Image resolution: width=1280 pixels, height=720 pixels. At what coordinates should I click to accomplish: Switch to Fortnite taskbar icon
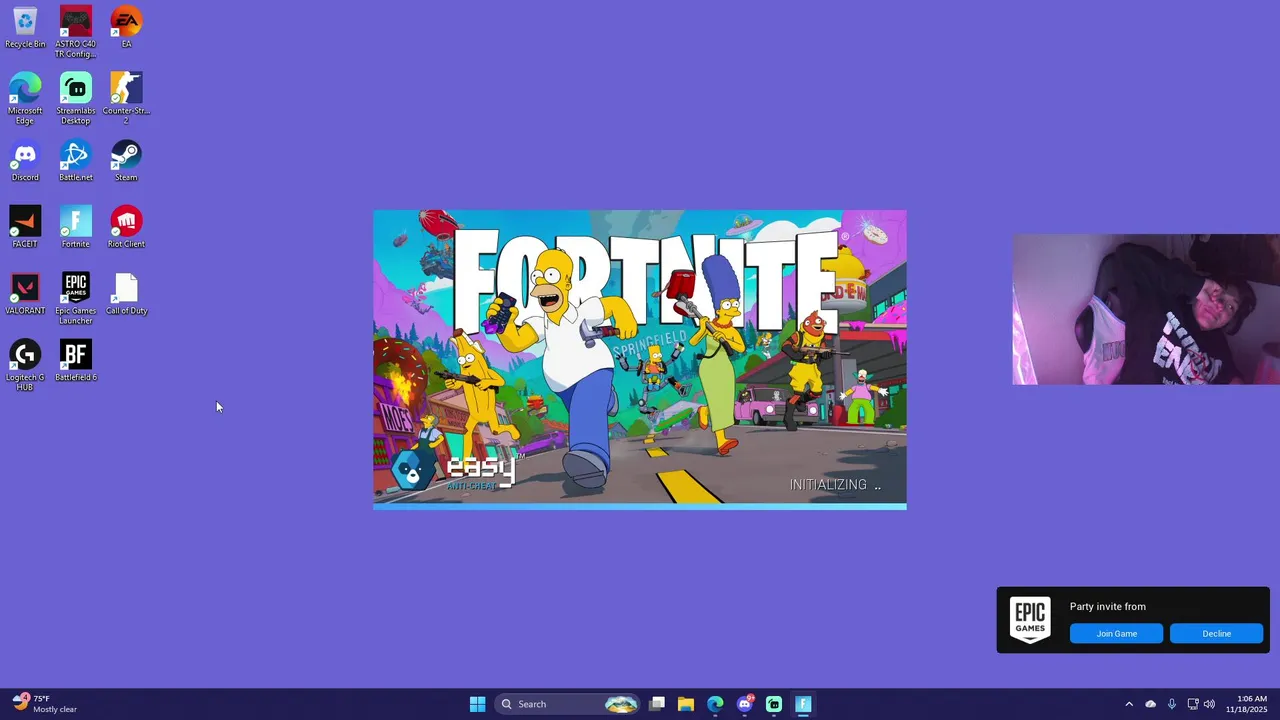[x=803, y=704]
